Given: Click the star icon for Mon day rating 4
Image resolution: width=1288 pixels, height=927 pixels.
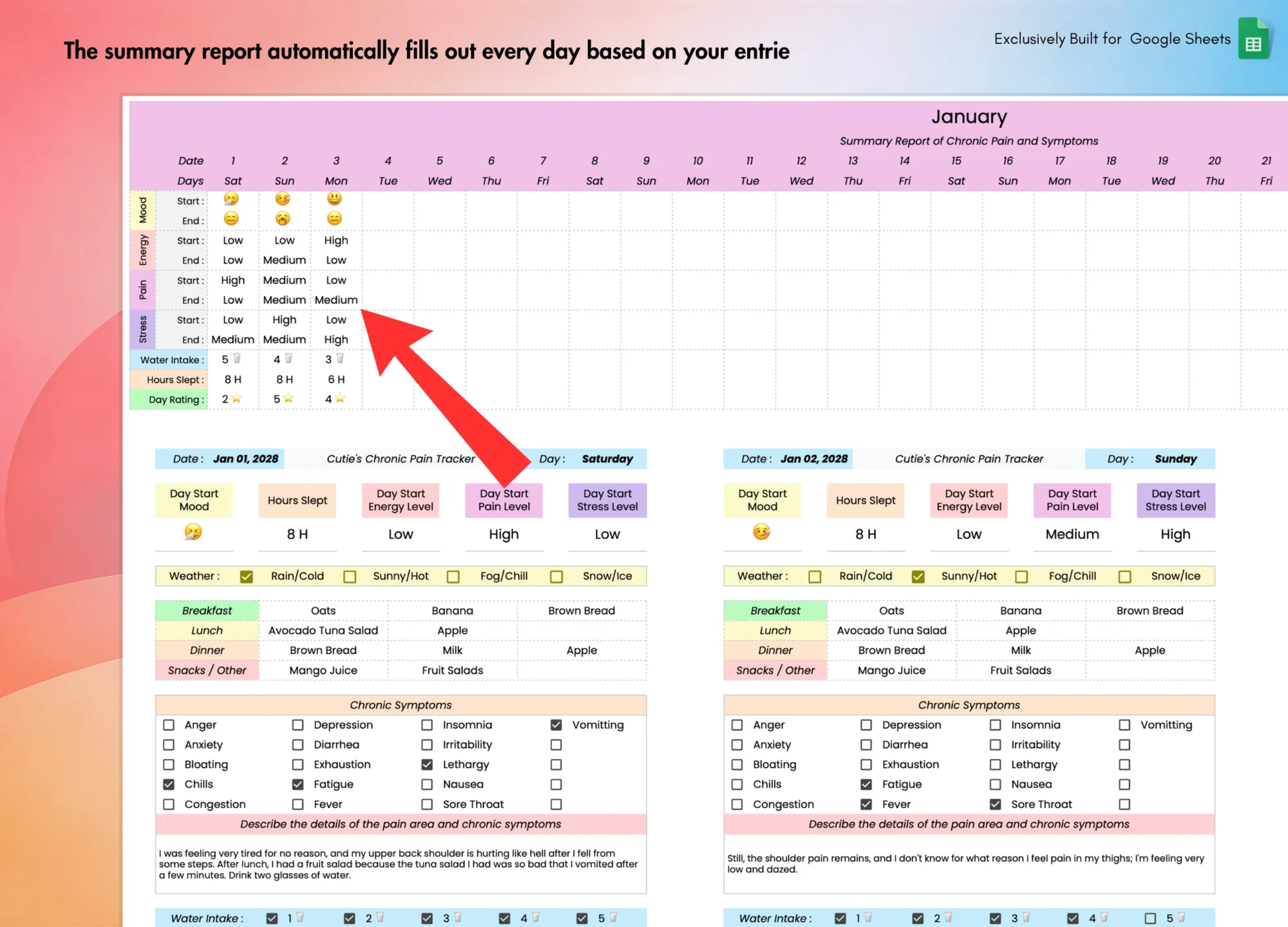Looking at the screenshot, I should tap(339, 398).
